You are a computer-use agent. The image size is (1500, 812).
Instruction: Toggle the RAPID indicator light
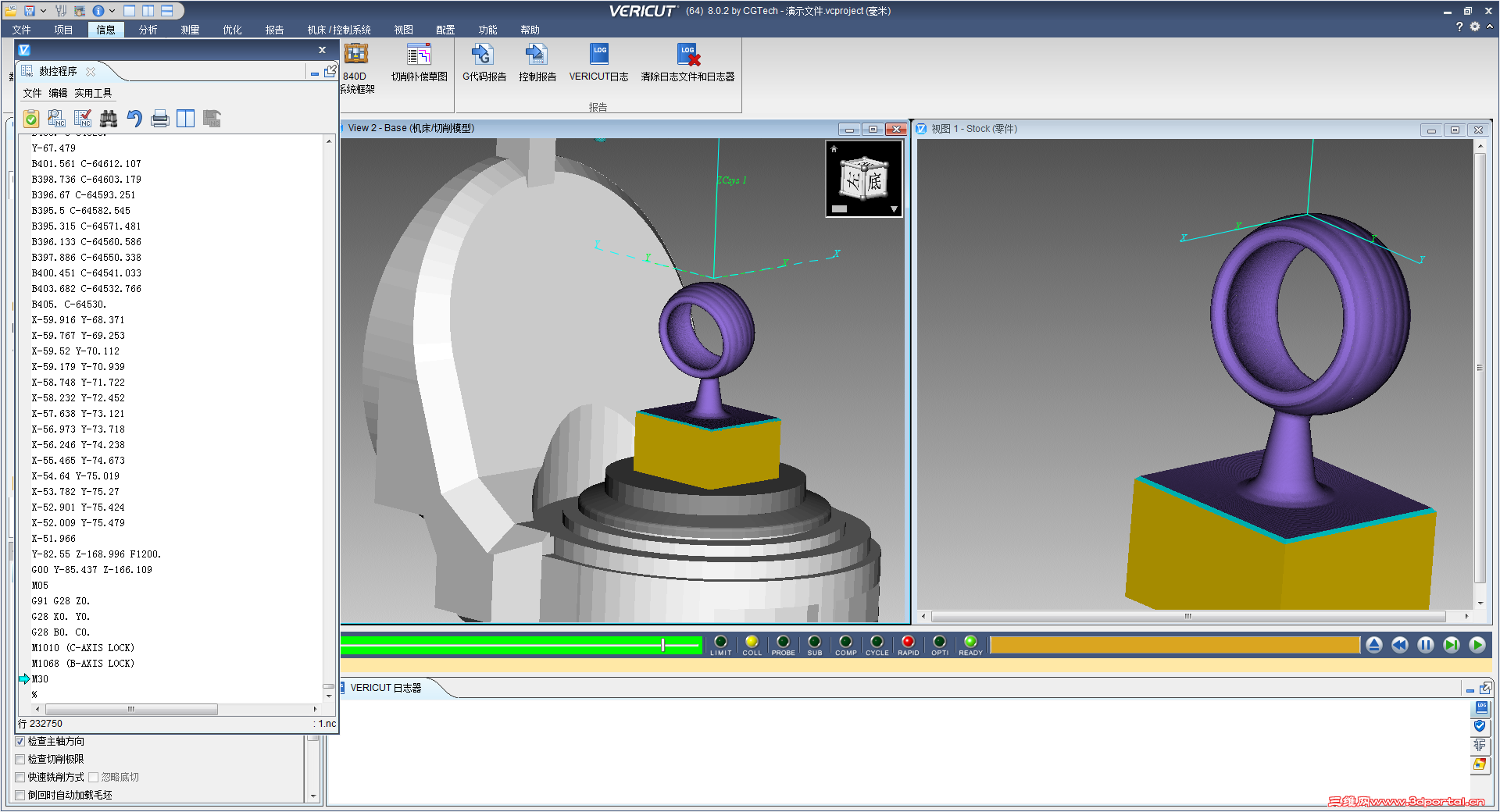coord(908,642)
